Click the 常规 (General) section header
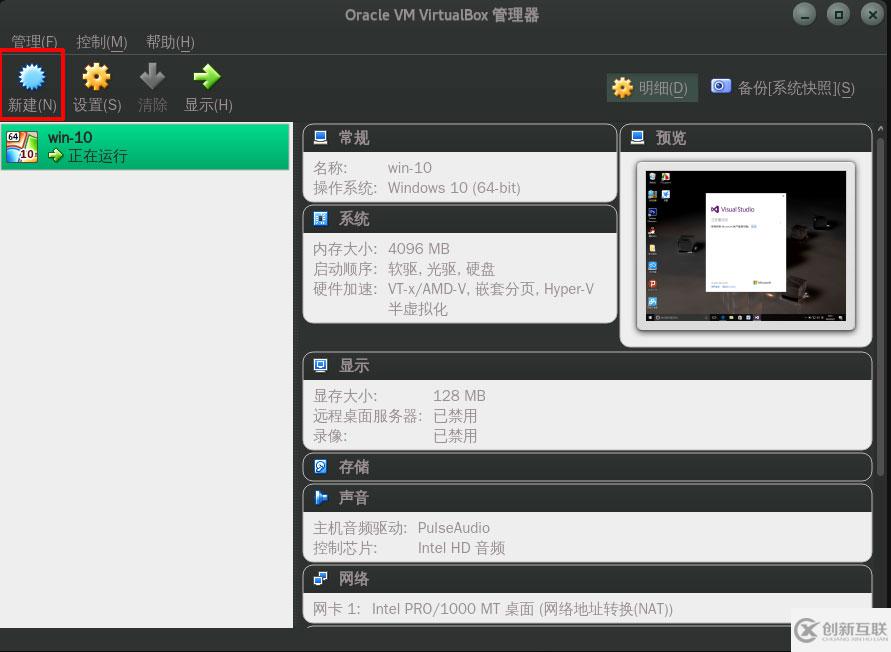The image size is (891, 652). pyautogui.click(x=460, y=138)
